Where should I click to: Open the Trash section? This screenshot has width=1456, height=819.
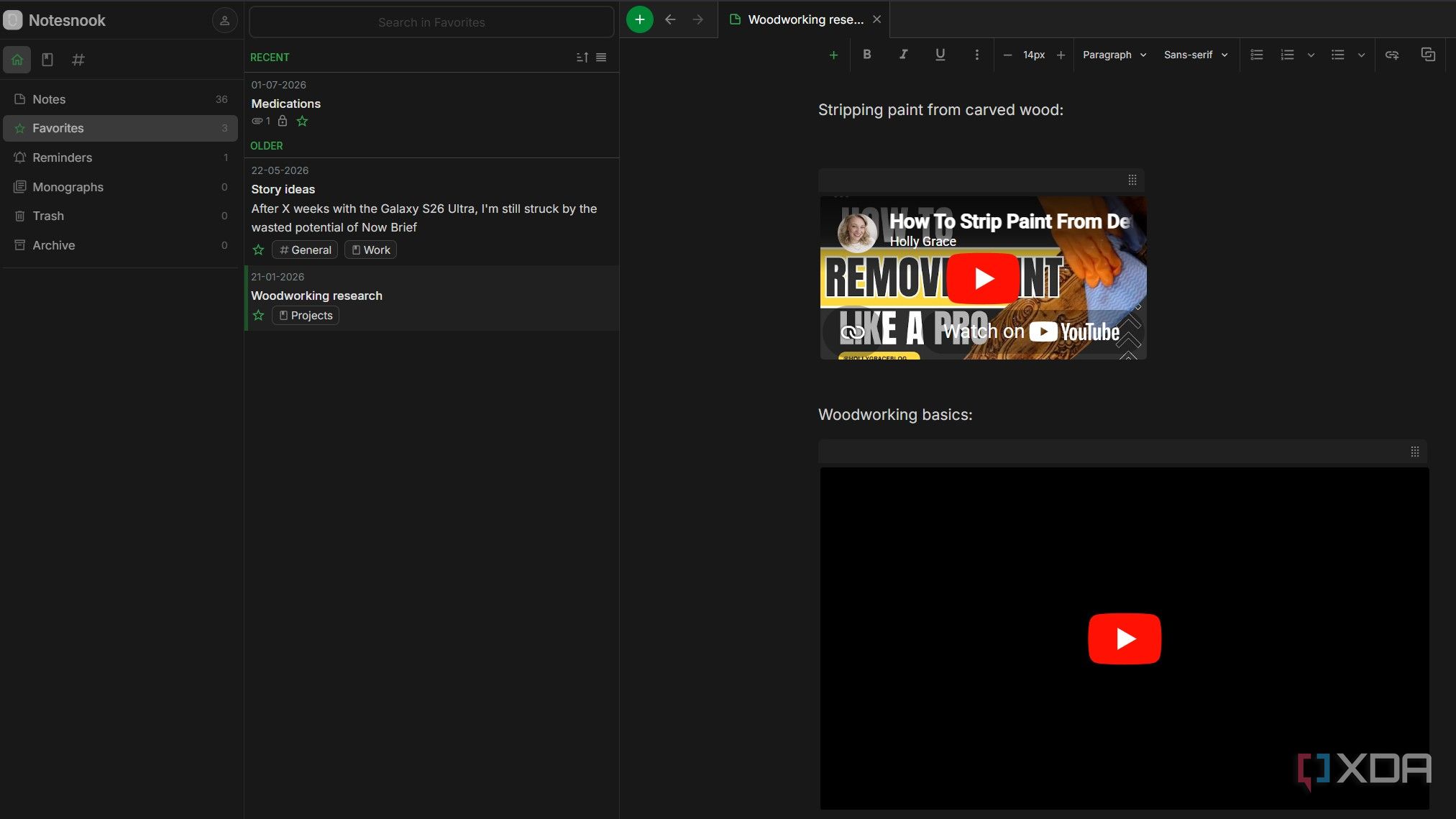pyautogui.click(x=120, y=216)
